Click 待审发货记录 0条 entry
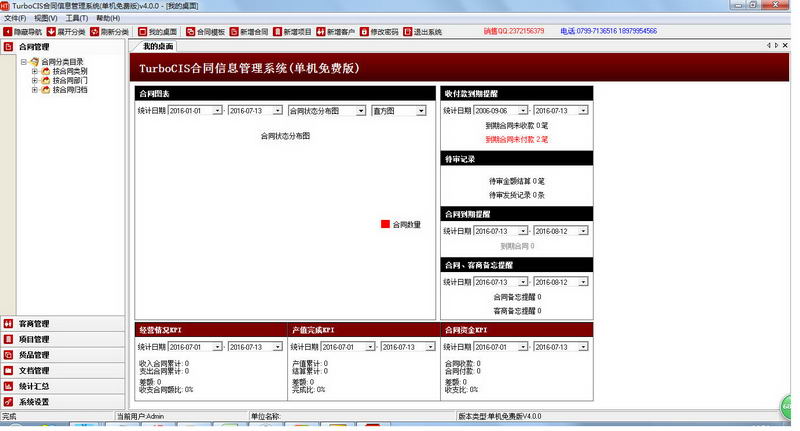This screenshot has width=800, height=431. point(516,195)
